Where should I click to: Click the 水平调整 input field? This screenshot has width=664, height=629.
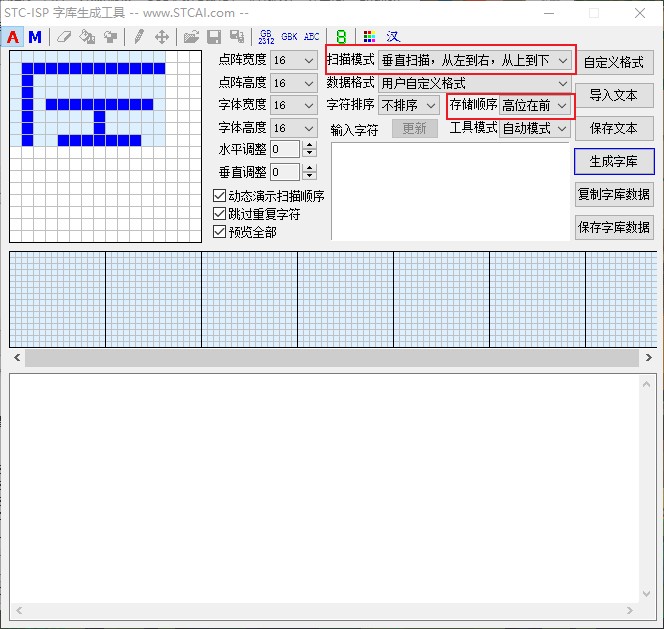click(286, 149)
